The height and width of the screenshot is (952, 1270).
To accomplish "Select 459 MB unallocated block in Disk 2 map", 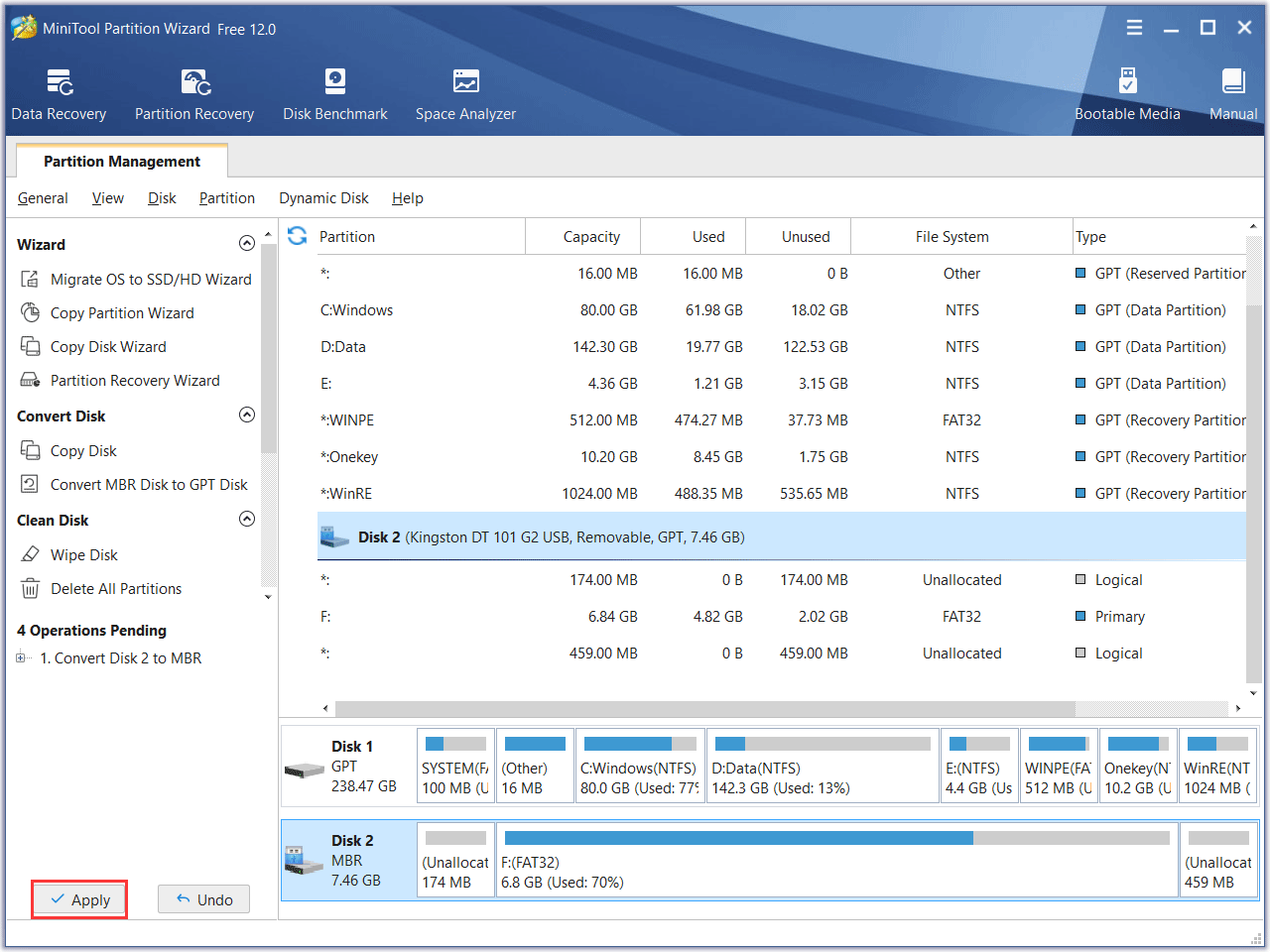I will pos(1218,860).
